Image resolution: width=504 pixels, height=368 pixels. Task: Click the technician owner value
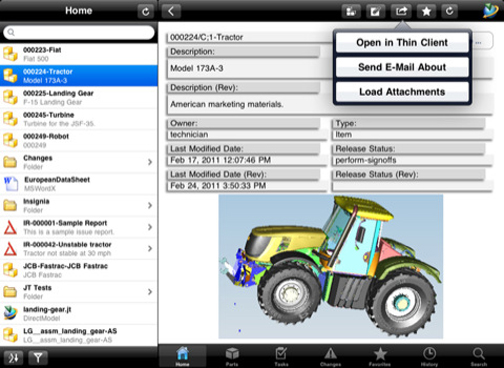(189, 134)
